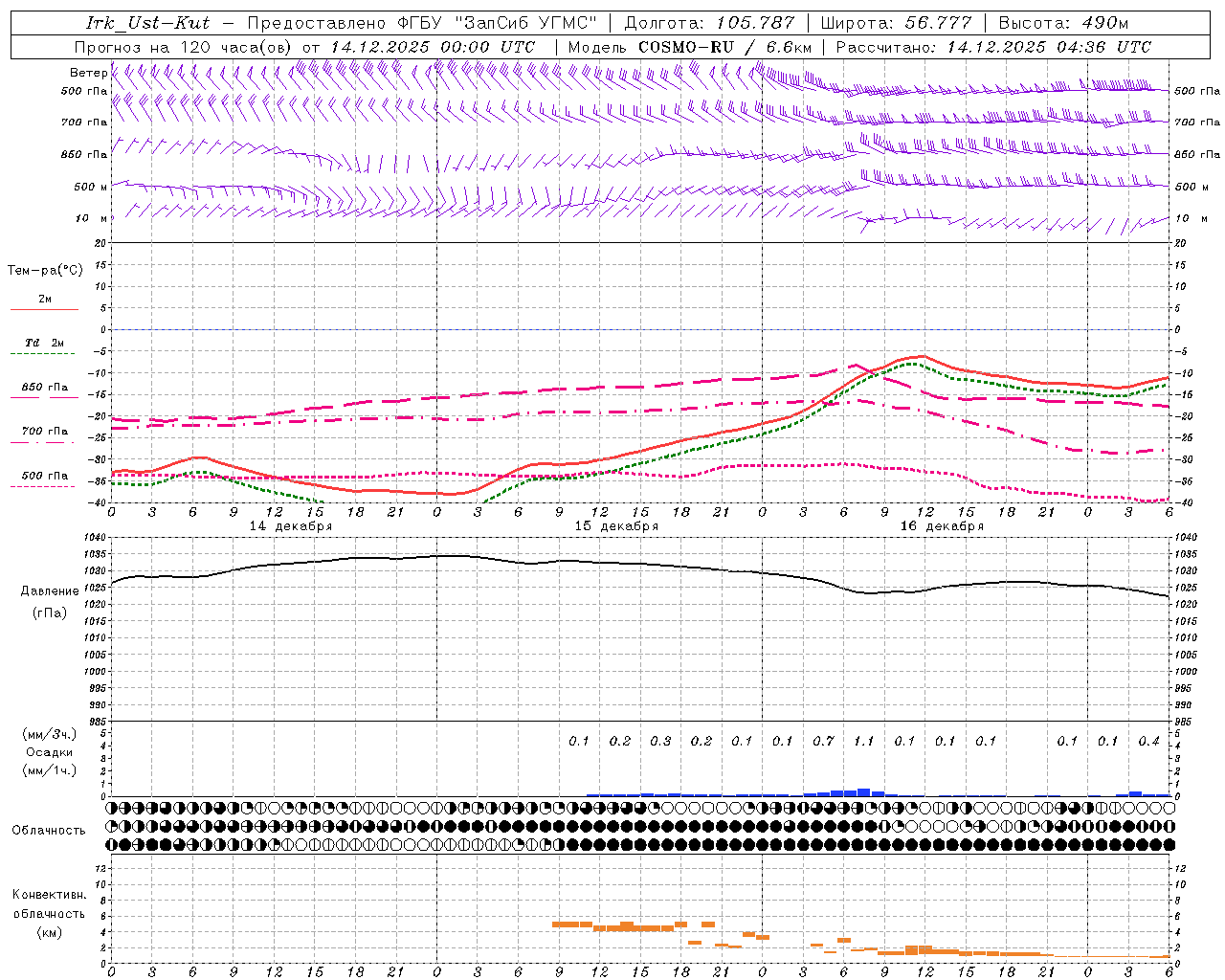Screen dimensions: 1225x980
Task: Click '700 гПа' in the temperature legend
Action: tap(45, 432)
